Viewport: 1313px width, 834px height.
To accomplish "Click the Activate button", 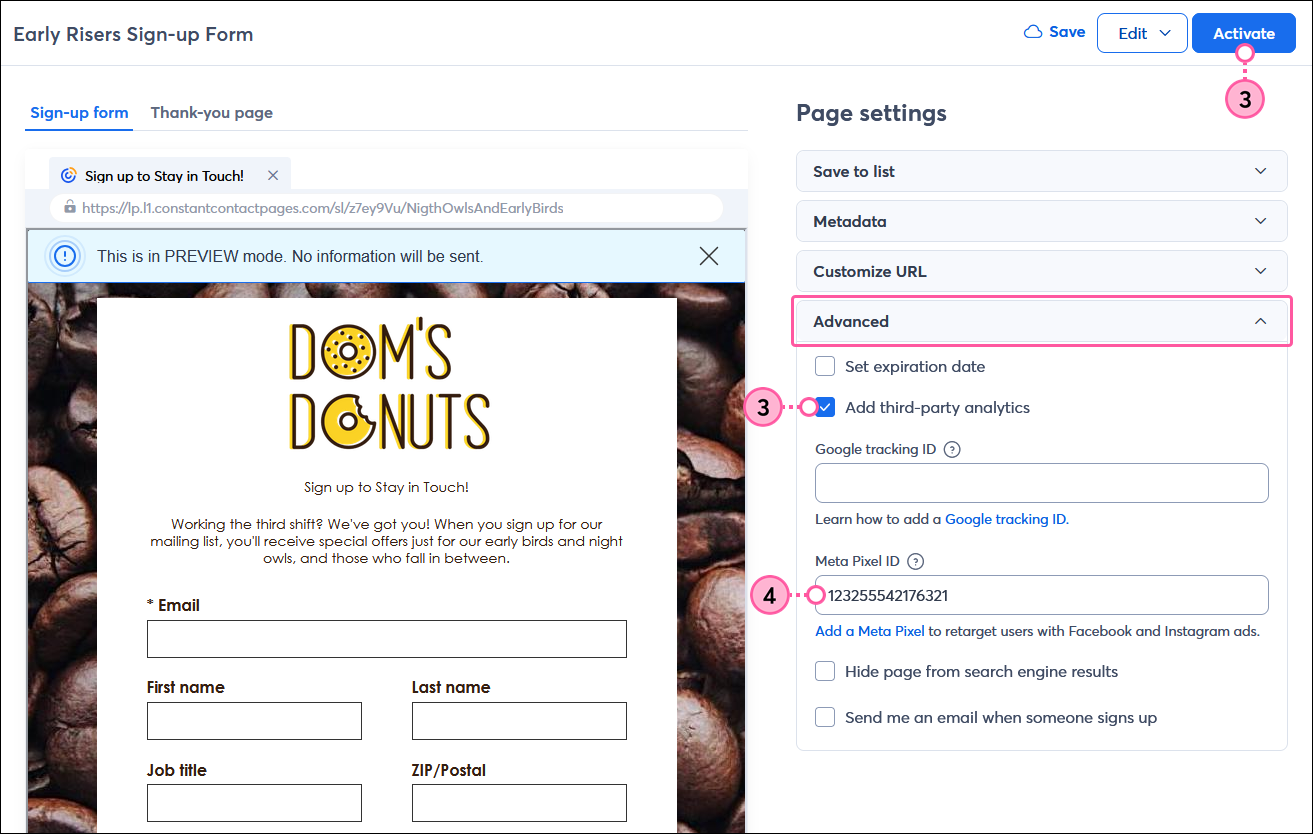I will [x=1244, y=33].
